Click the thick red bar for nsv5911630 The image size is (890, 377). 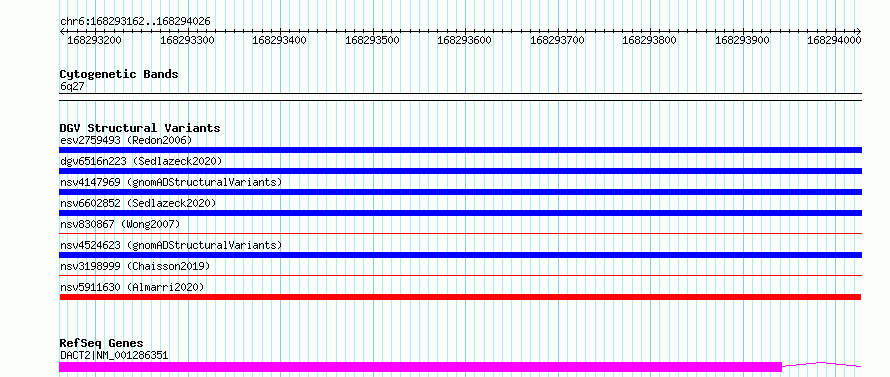point(460,297)
